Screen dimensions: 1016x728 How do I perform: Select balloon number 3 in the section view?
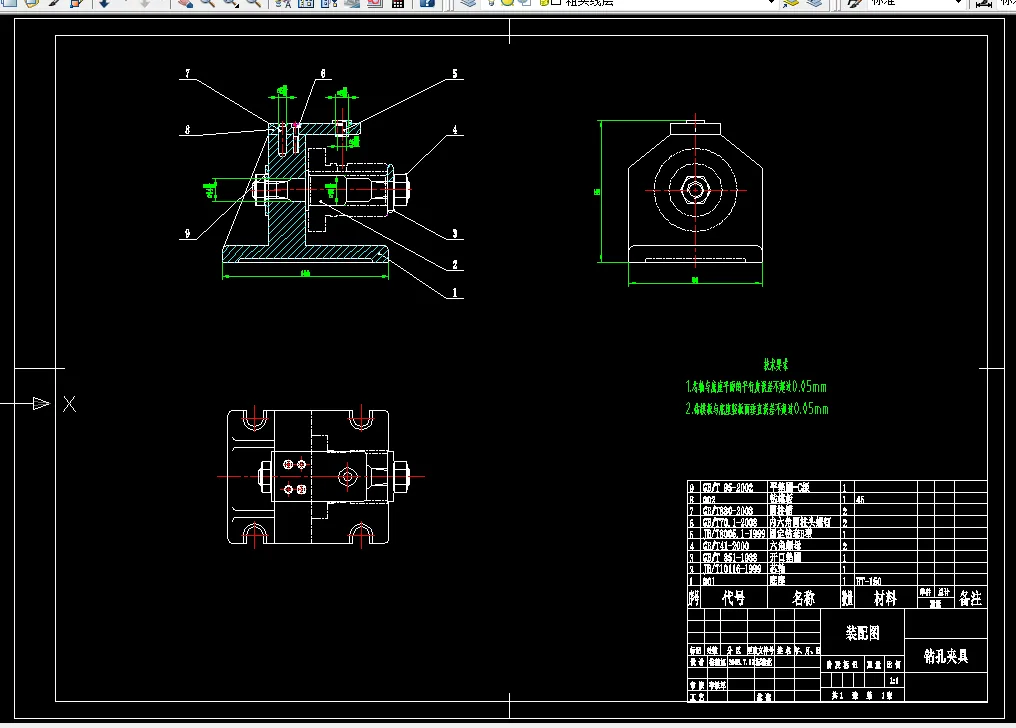(x=455, y=234)
